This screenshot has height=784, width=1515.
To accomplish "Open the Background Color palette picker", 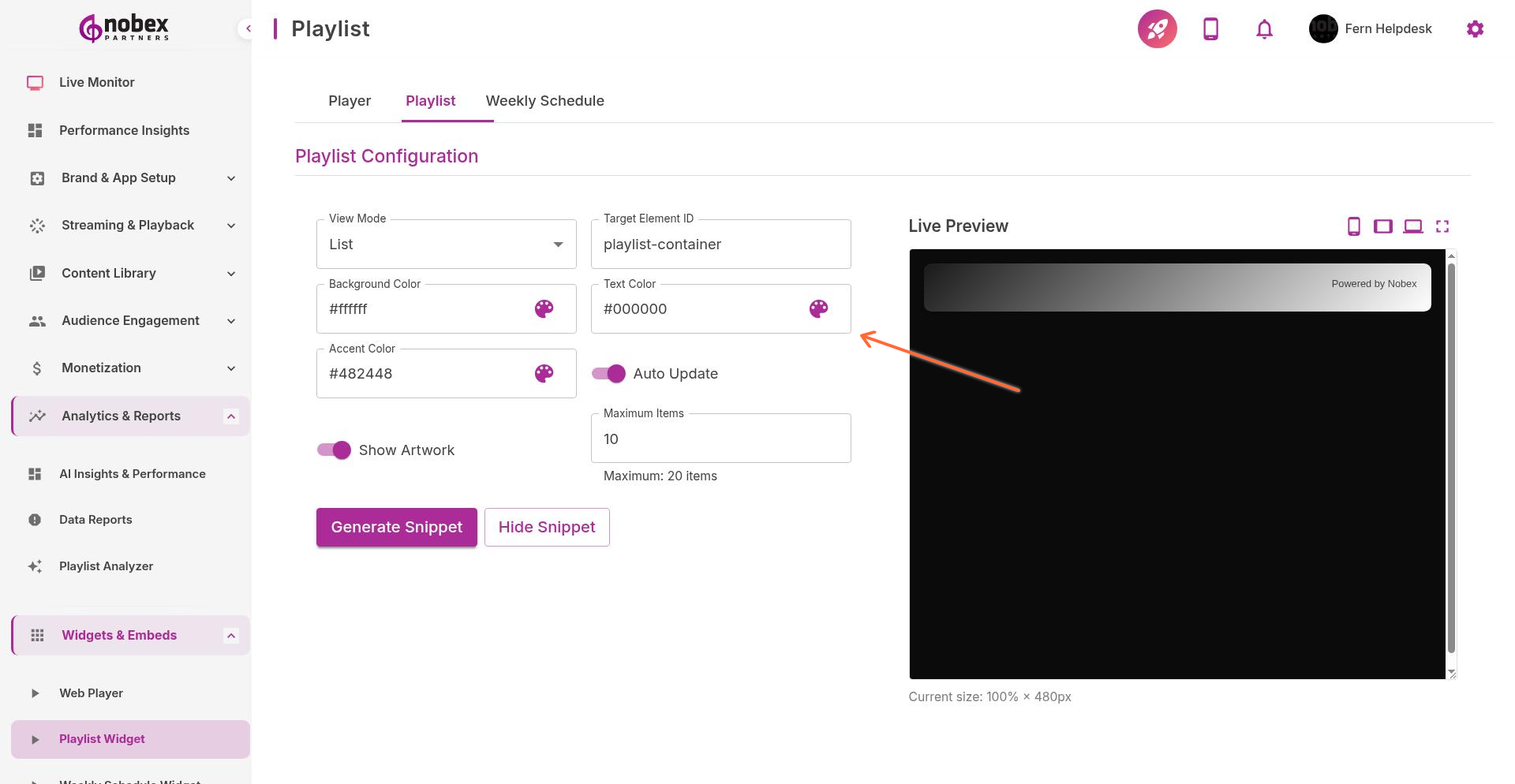I will tap(544, 309).
